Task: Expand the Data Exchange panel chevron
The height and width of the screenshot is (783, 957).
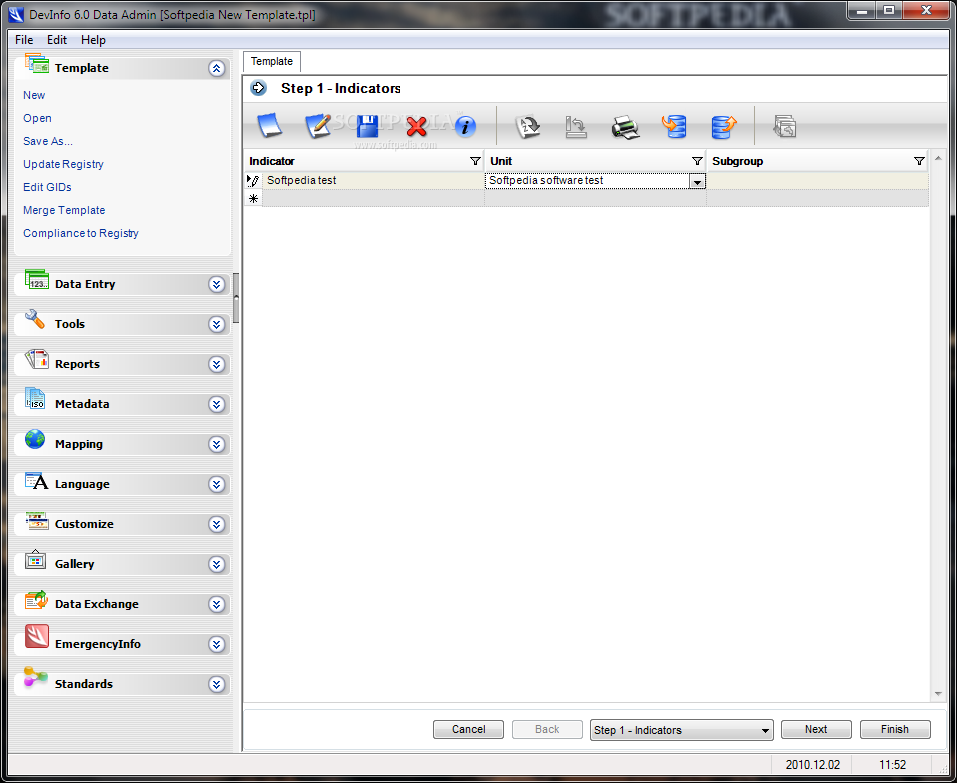Action: tap(217, 604)
